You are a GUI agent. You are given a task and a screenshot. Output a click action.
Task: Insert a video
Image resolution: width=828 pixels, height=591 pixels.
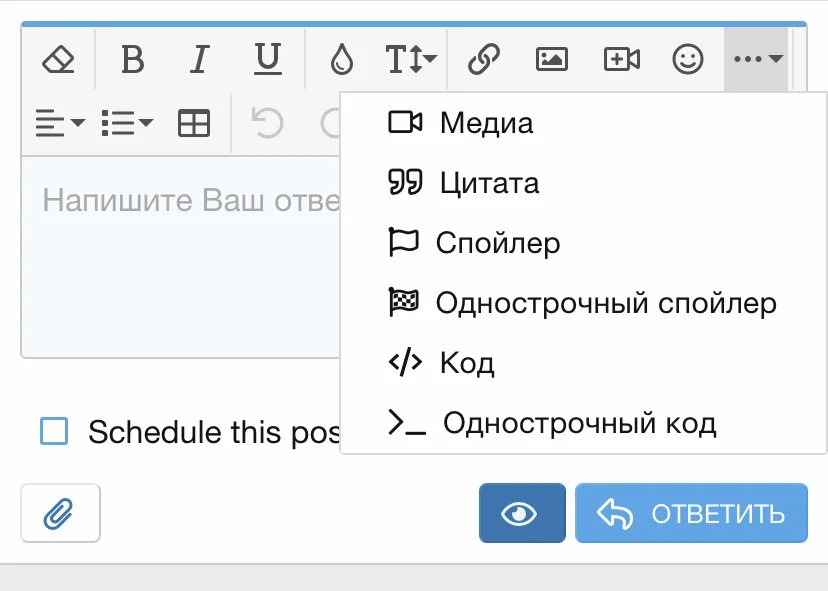[x=620, y=59]
